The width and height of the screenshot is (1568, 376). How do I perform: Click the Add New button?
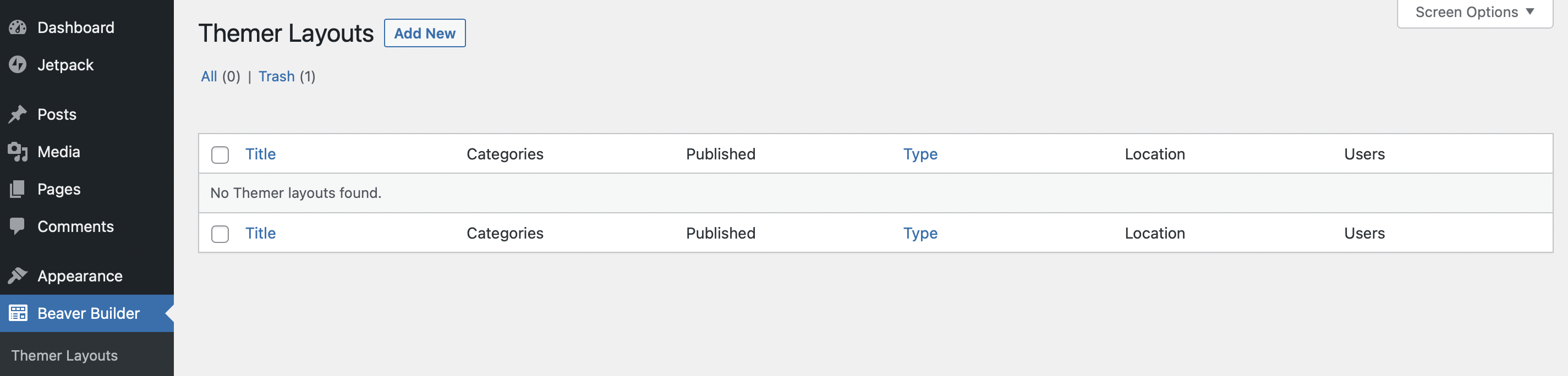tap(424, 34)
